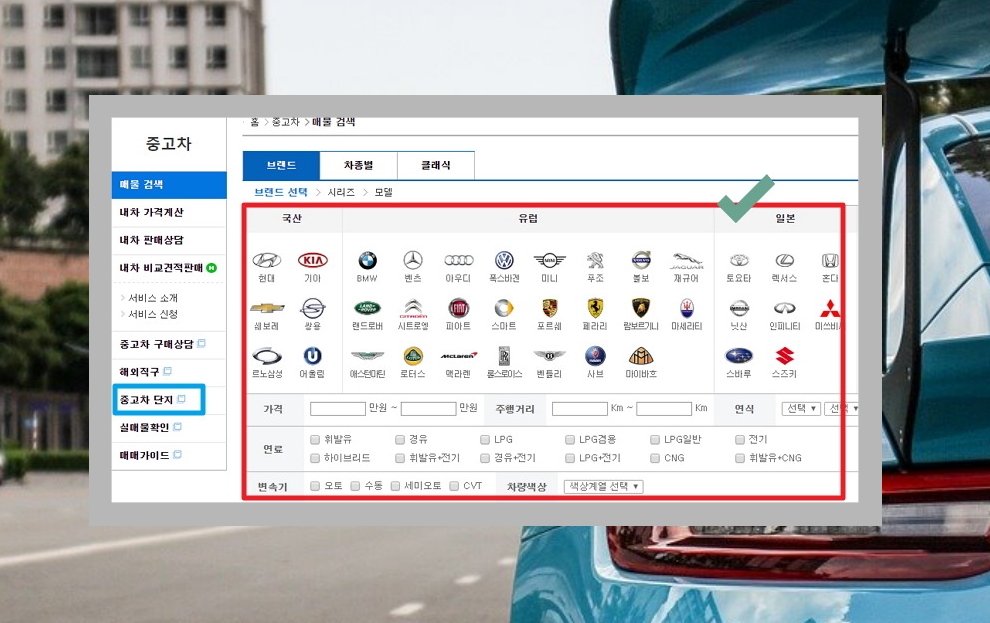Open the first 연식 선택 dropdown
Viewport: 990px width, 623px height.
click(x=801, y=408)
